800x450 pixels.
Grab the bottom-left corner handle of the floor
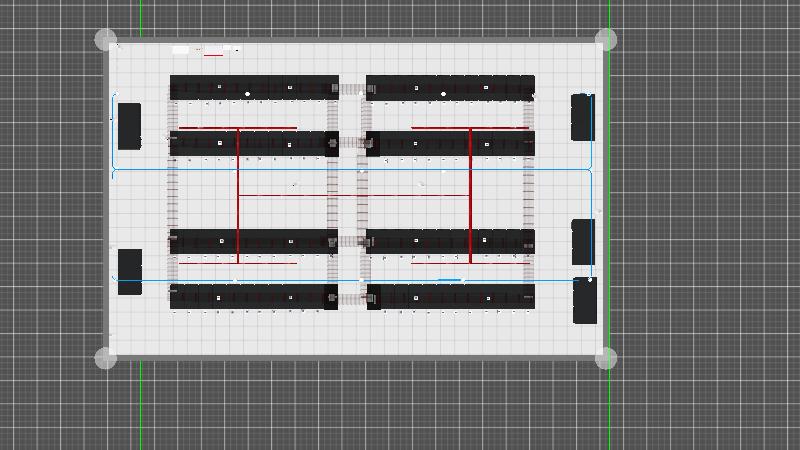105,358
